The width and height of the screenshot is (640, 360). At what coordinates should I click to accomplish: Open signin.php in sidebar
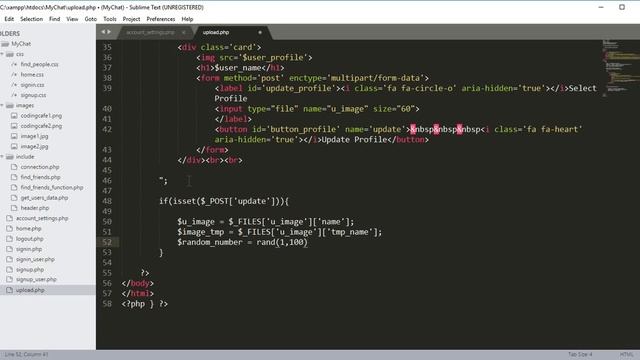(29, 249)
